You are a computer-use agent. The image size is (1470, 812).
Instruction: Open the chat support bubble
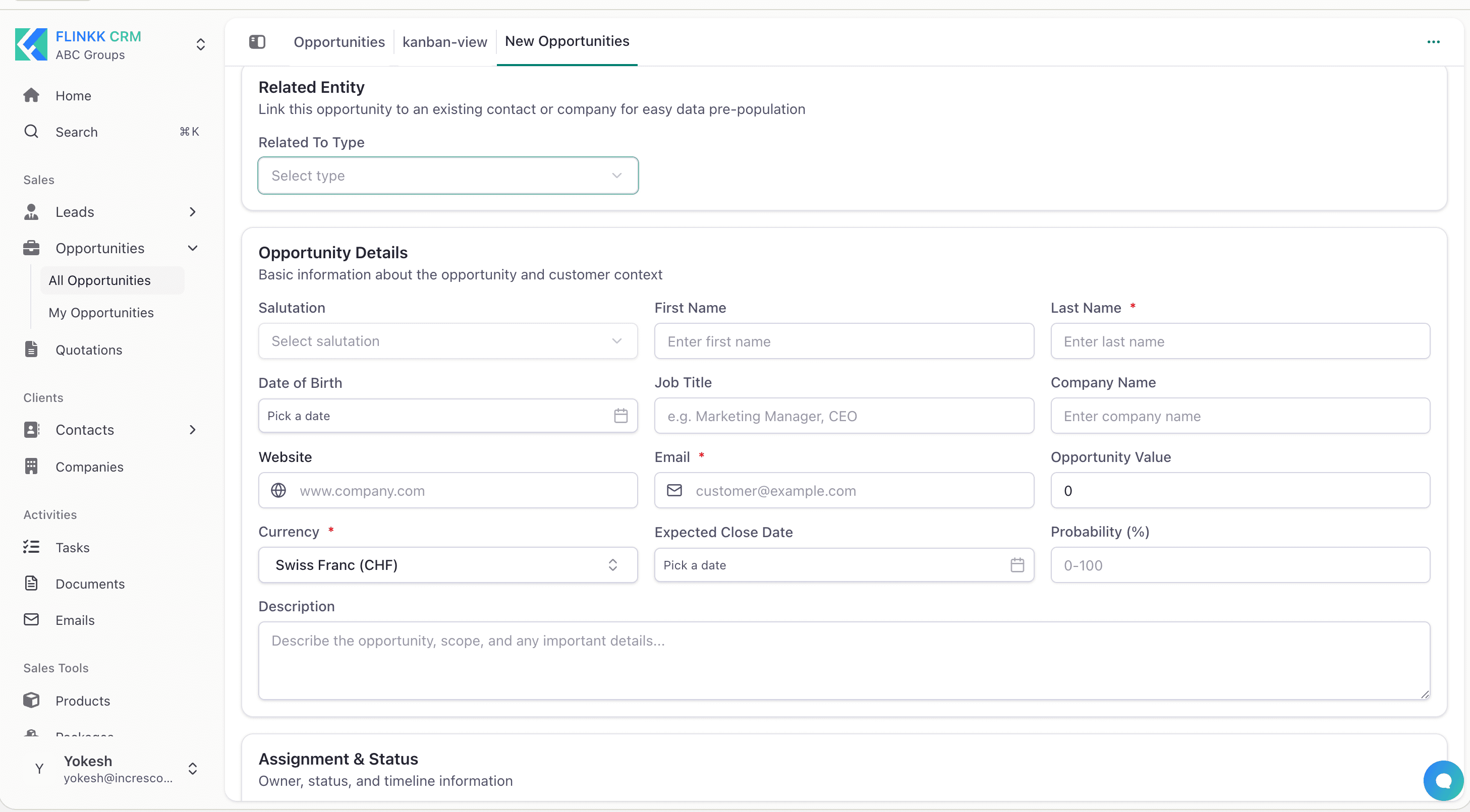pos(1443,780)
